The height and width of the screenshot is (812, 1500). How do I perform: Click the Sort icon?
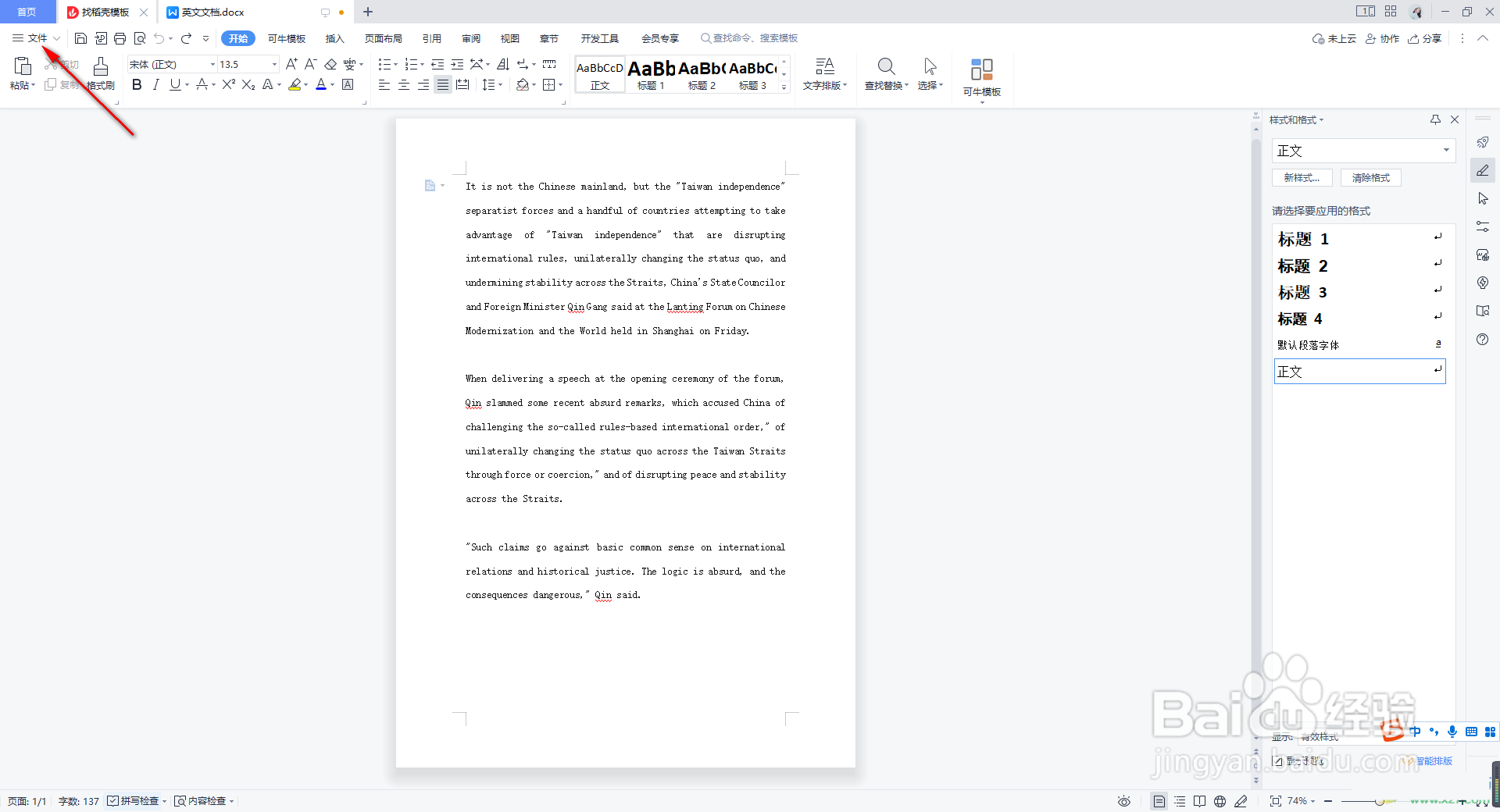pyautogui.click(x=503, y=64)
